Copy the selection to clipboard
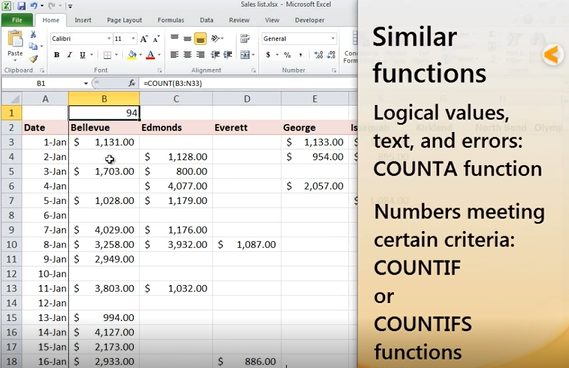The image size is (569, 368). click(x=33, y=46)
